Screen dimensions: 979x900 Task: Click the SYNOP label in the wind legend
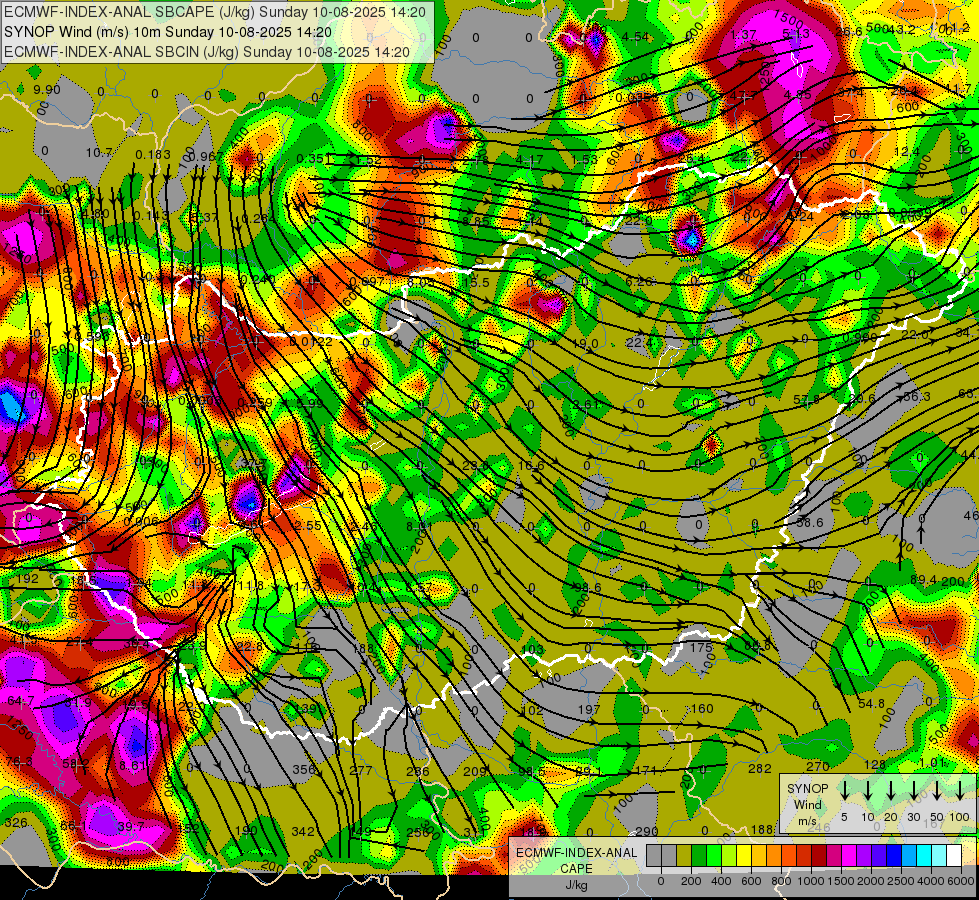coord(807,788)
